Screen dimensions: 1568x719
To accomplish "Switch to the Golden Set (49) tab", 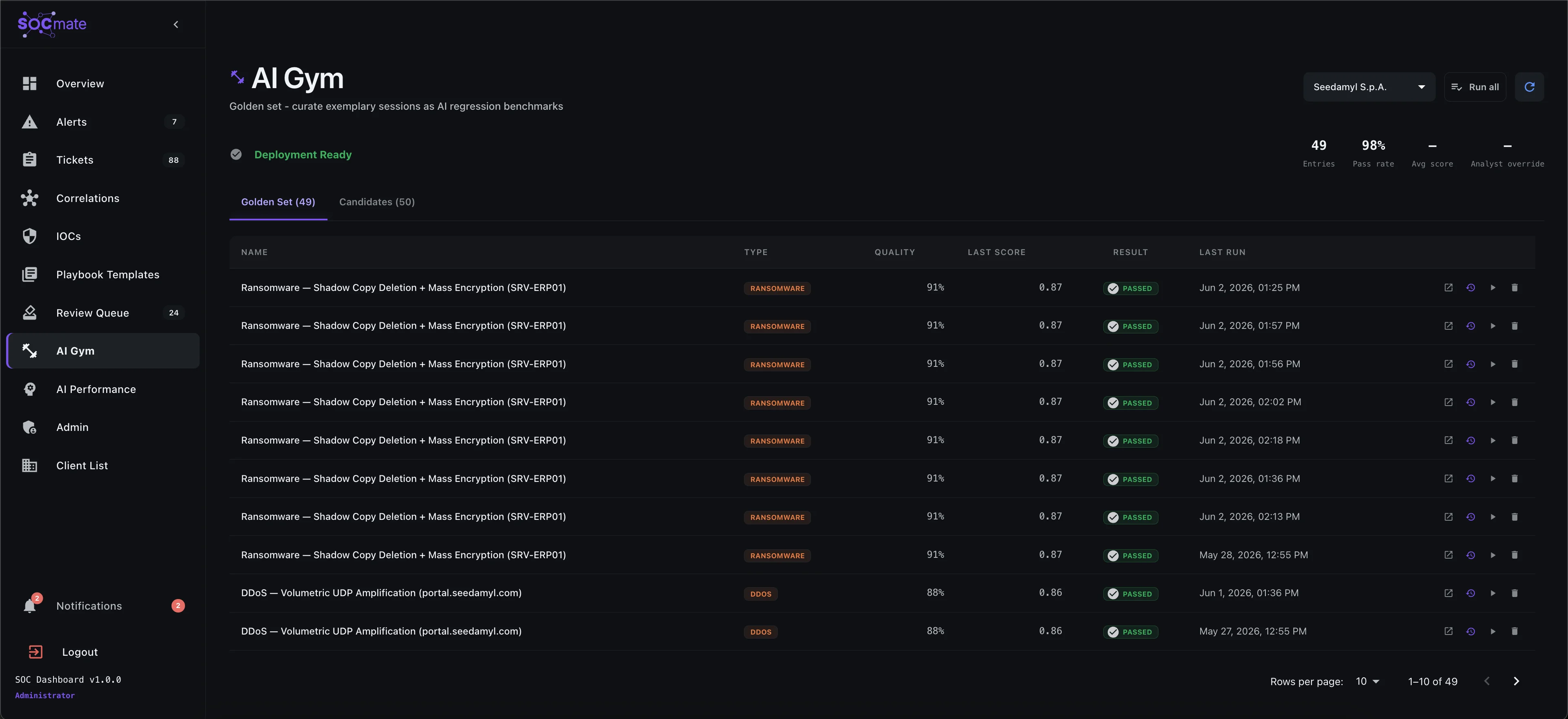I will (278, 202).
